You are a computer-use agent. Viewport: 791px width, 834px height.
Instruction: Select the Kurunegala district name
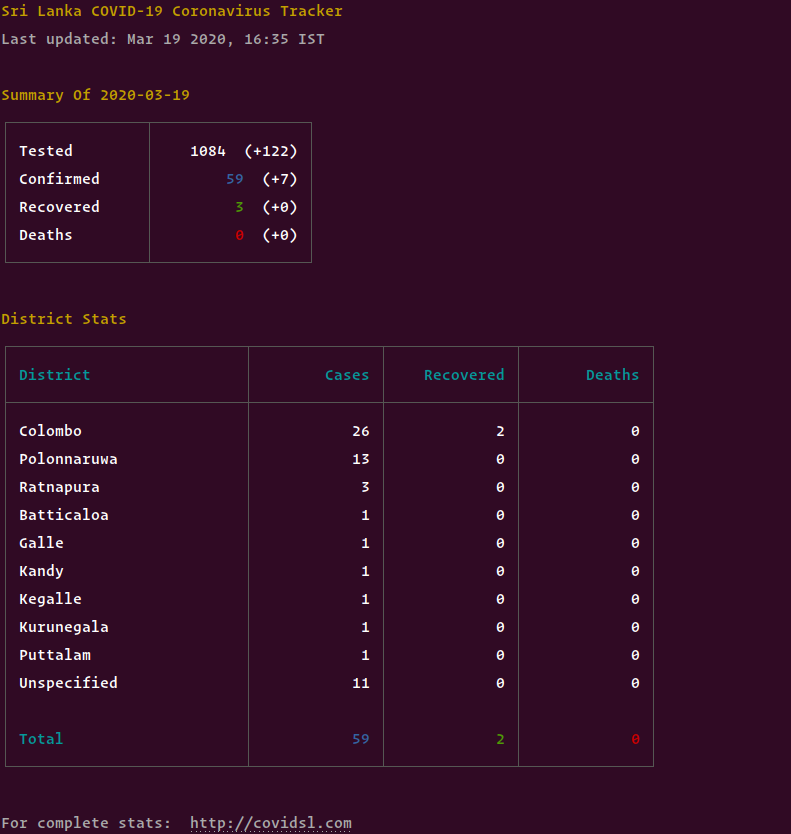pos(64,627)
